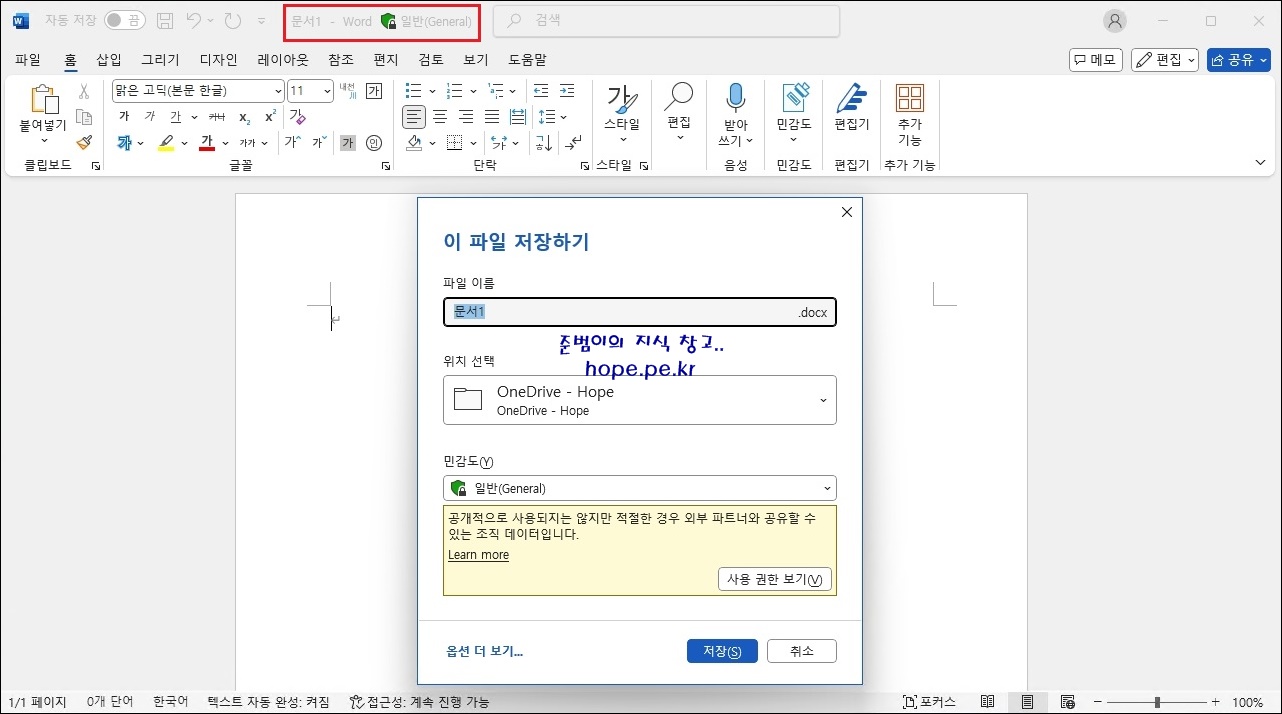Viewport: 1282px width, 714px height.
Task: Click the Copy icon in clipboard group
Action: click(84, 117)
